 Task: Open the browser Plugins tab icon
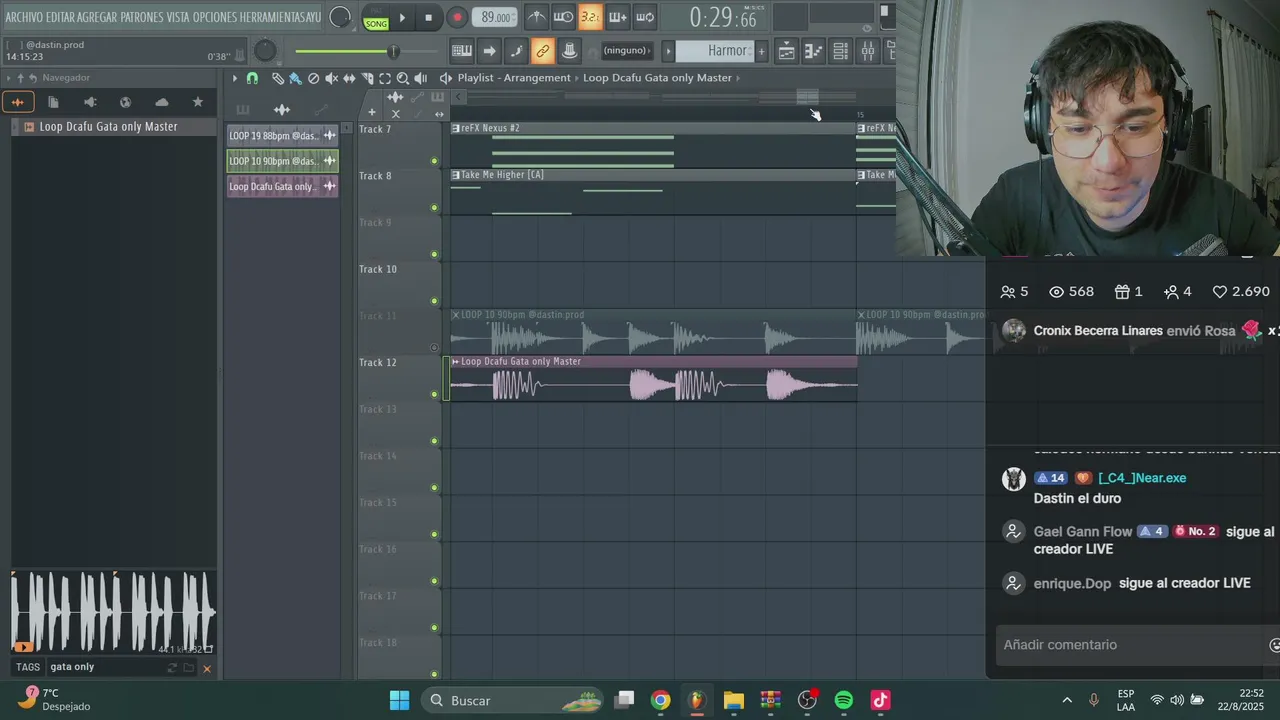[90, 102]
